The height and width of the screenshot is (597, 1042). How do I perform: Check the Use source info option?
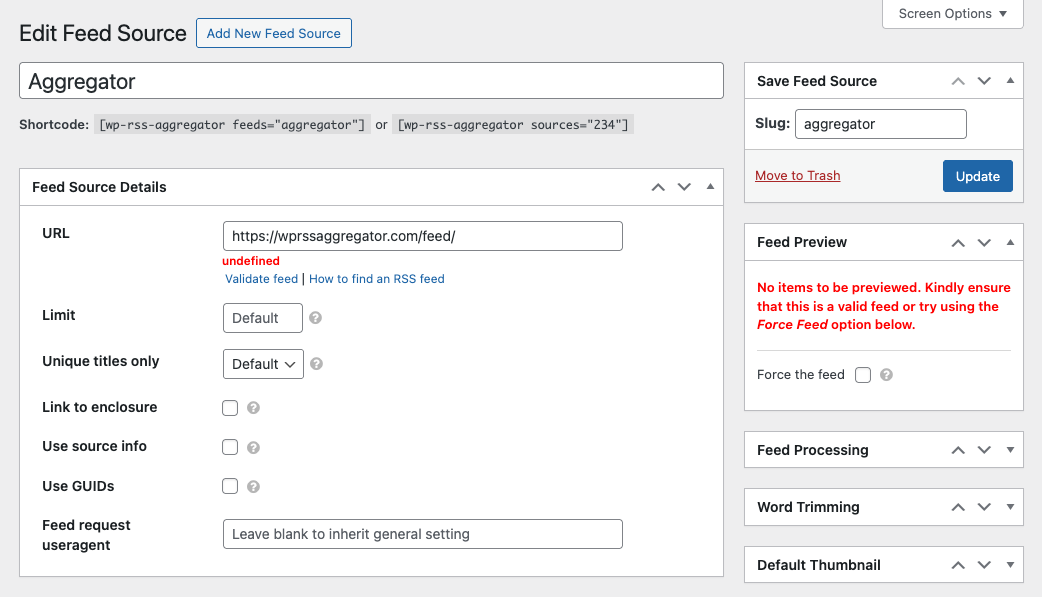coord(230,447)
